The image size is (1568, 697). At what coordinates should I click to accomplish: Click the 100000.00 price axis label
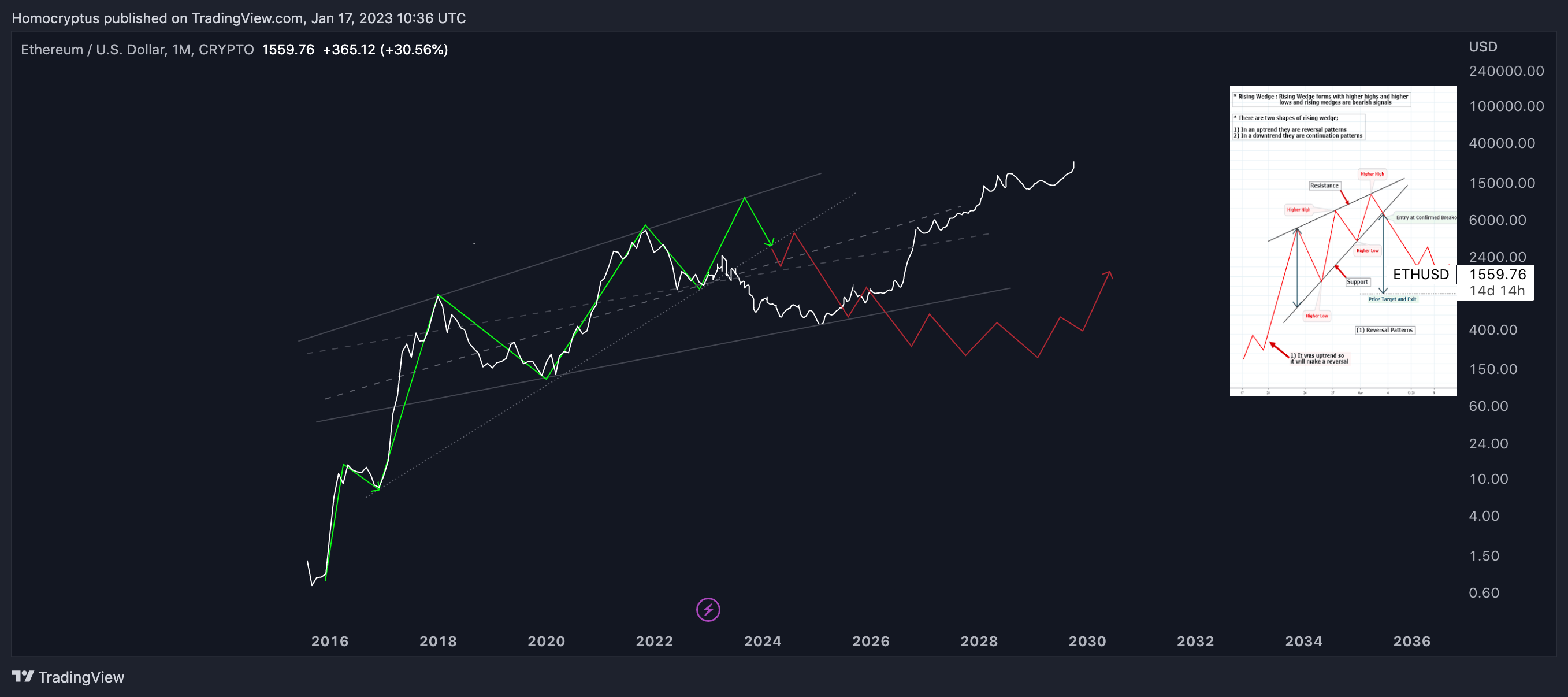tap(1507, 106)
